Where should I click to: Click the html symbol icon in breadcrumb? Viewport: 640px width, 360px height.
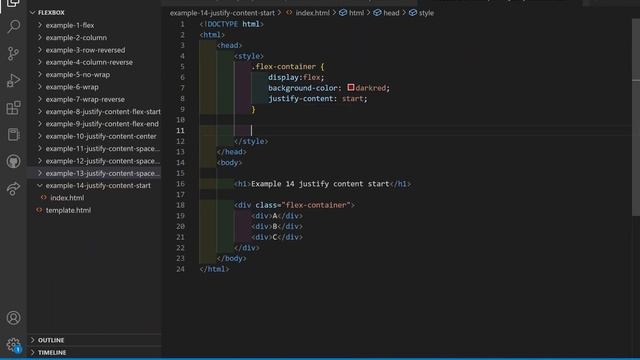(x=343, y=13)
